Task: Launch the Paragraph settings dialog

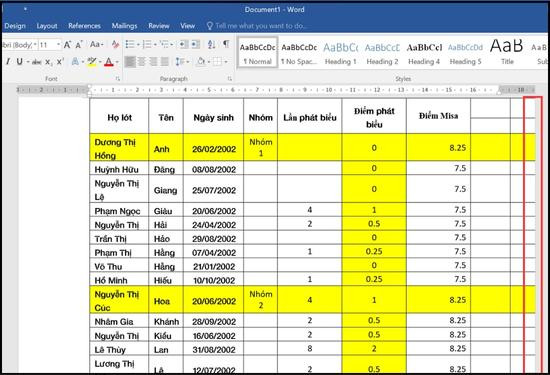Action: pyautogui.click(x=229, y=79)
